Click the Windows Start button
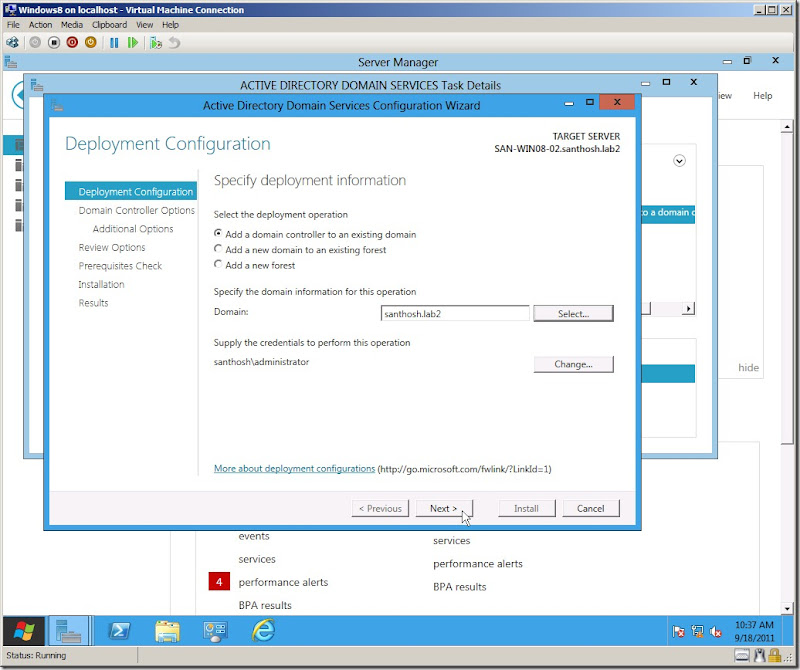This screenshot has width=800, height=670. coord(23,631)
